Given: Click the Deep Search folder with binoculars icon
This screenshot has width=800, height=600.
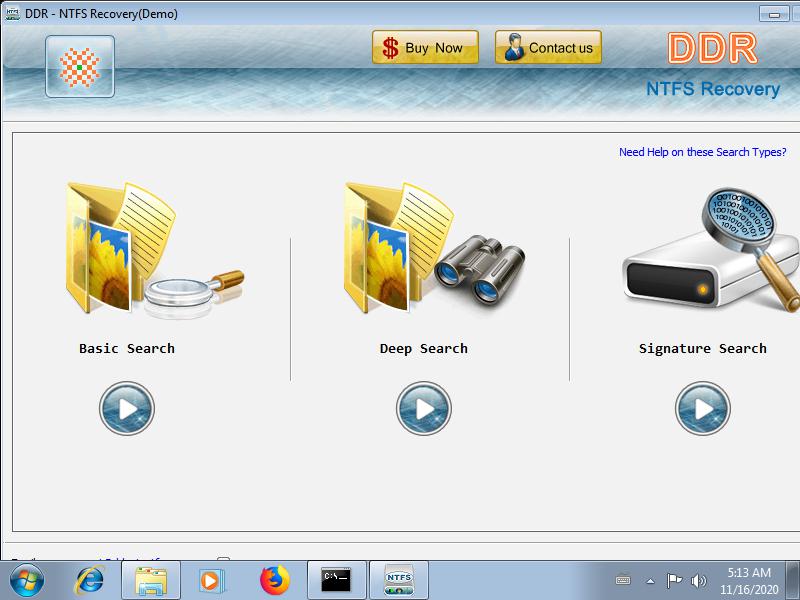Looking at the screenshot, I should point(434,247).
